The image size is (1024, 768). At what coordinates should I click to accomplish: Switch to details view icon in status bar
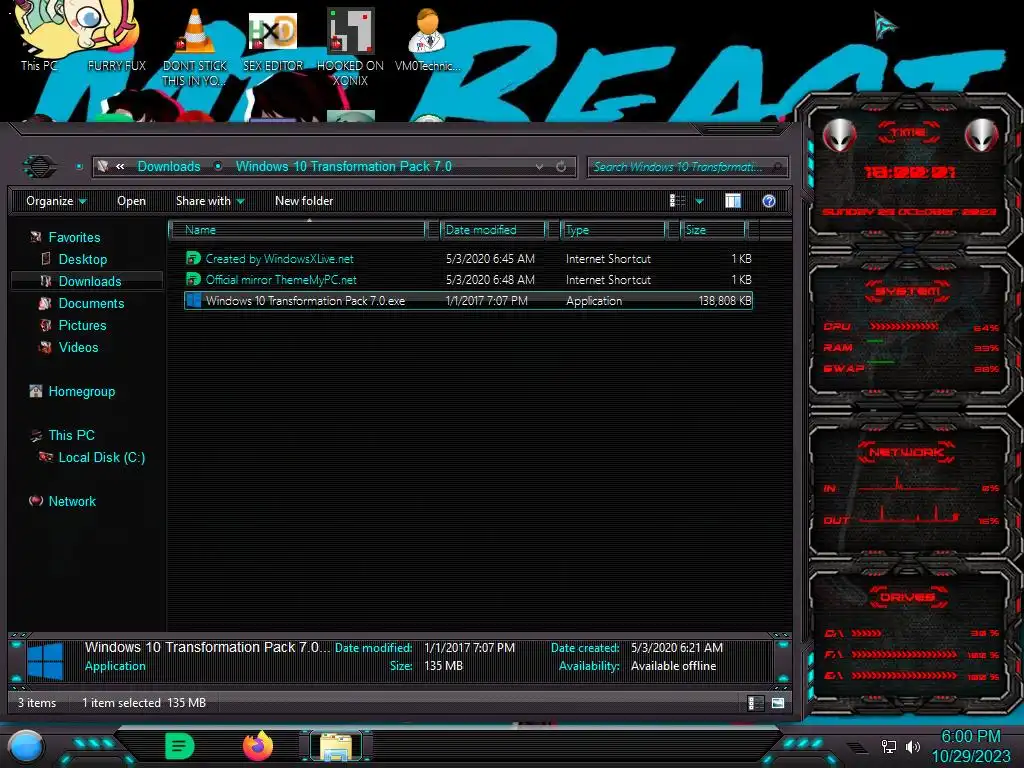point(754,703)
